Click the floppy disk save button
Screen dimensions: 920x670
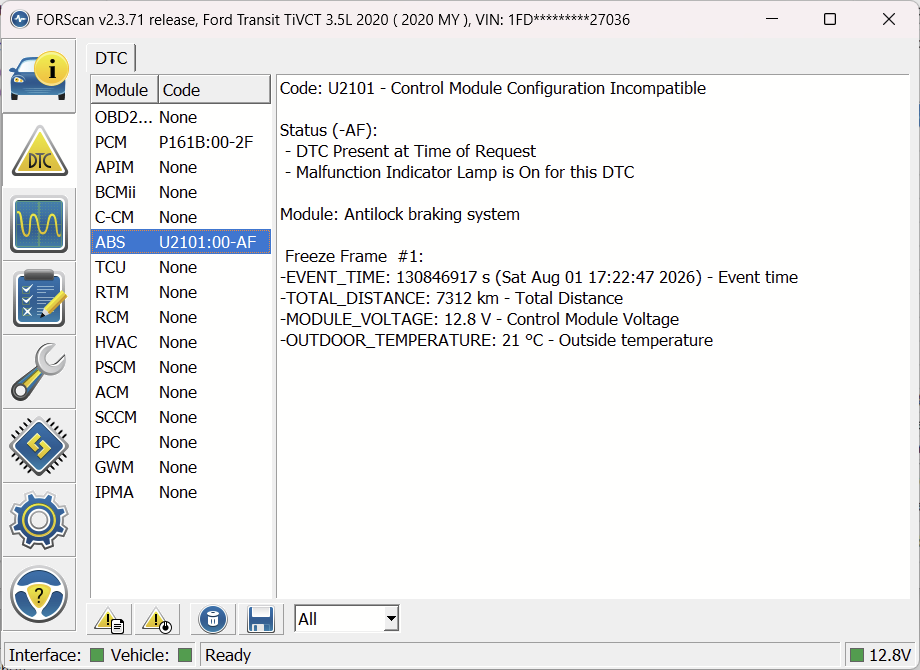click(261, 620)
